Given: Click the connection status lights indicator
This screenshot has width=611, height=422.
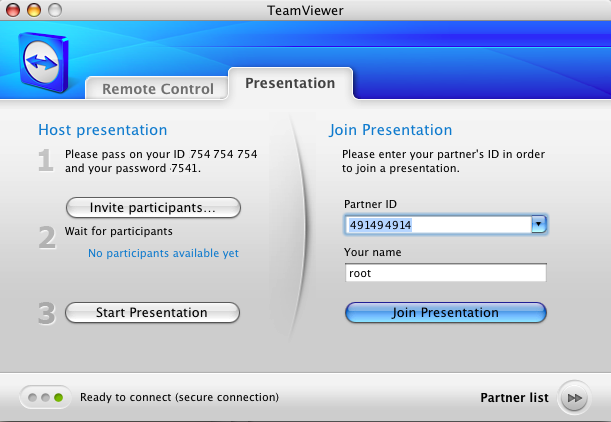Looking at the screenshot, I should (45, 397).
